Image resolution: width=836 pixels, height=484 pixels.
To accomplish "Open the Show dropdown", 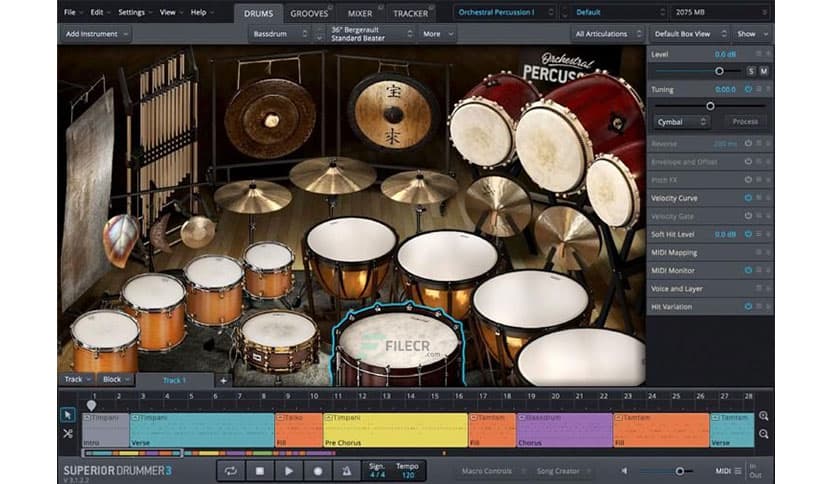I will tap(752, 34).
